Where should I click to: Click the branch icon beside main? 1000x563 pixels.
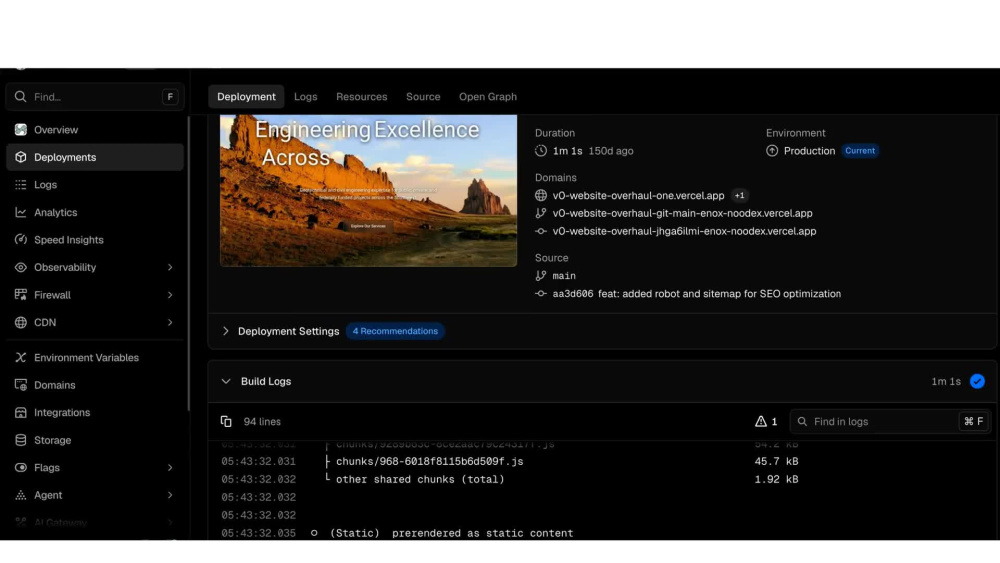541,275
